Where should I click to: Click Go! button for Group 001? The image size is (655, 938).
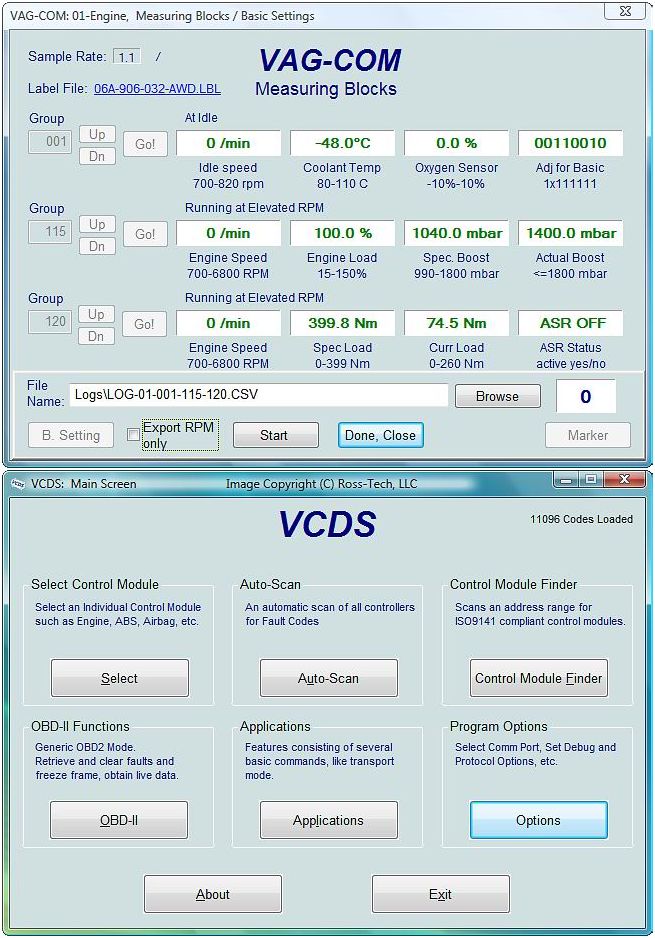coord(145,144)
